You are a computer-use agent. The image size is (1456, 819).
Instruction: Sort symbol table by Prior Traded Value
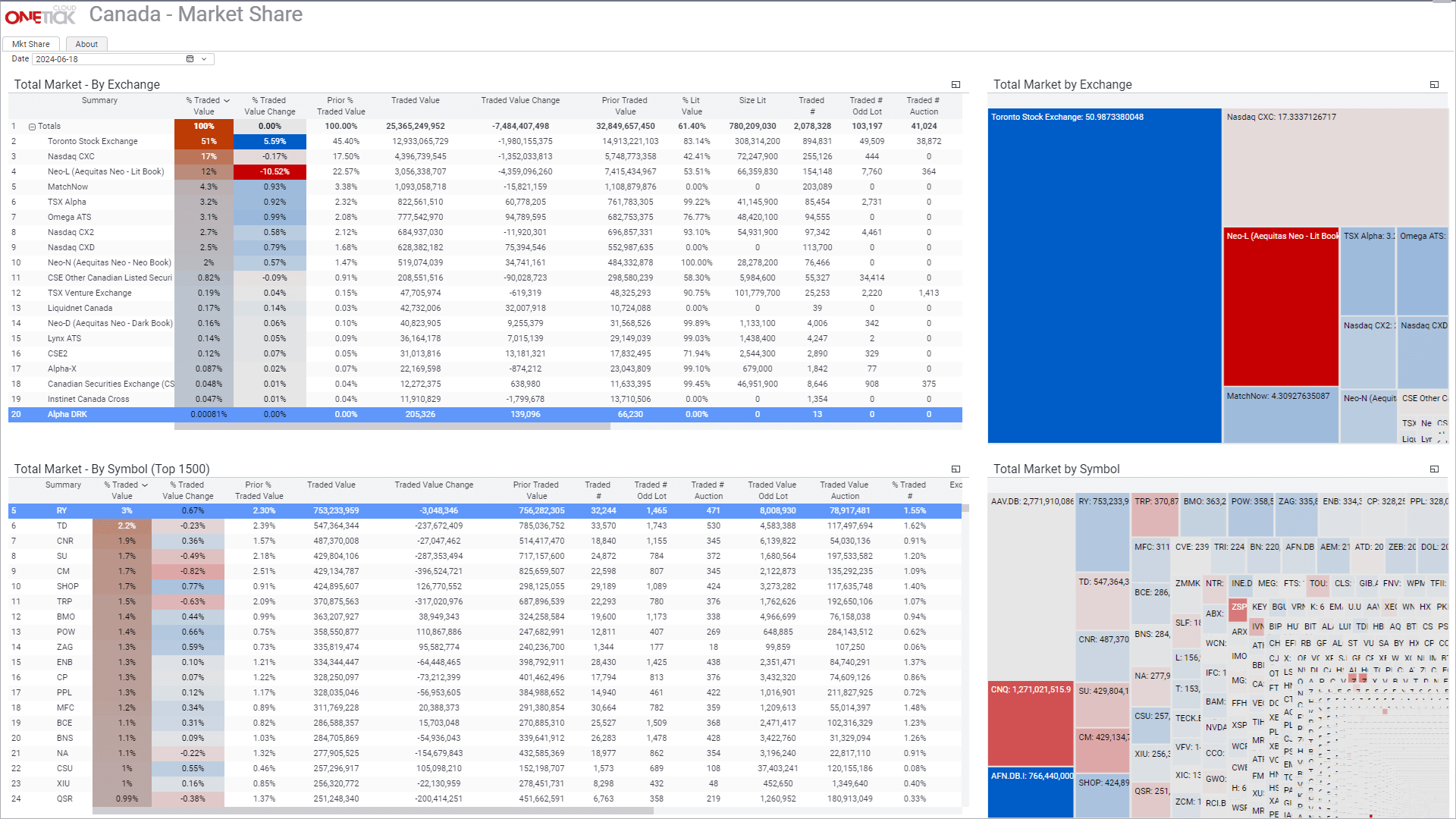click(x=536, y=490)
